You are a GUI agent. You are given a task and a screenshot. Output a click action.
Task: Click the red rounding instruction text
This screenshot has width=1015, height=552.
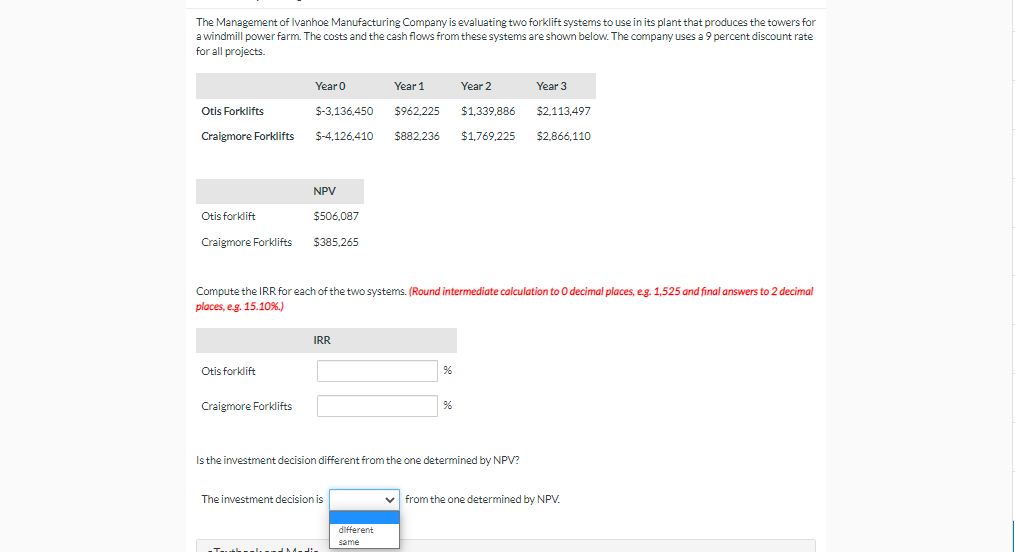click(504, 298)
